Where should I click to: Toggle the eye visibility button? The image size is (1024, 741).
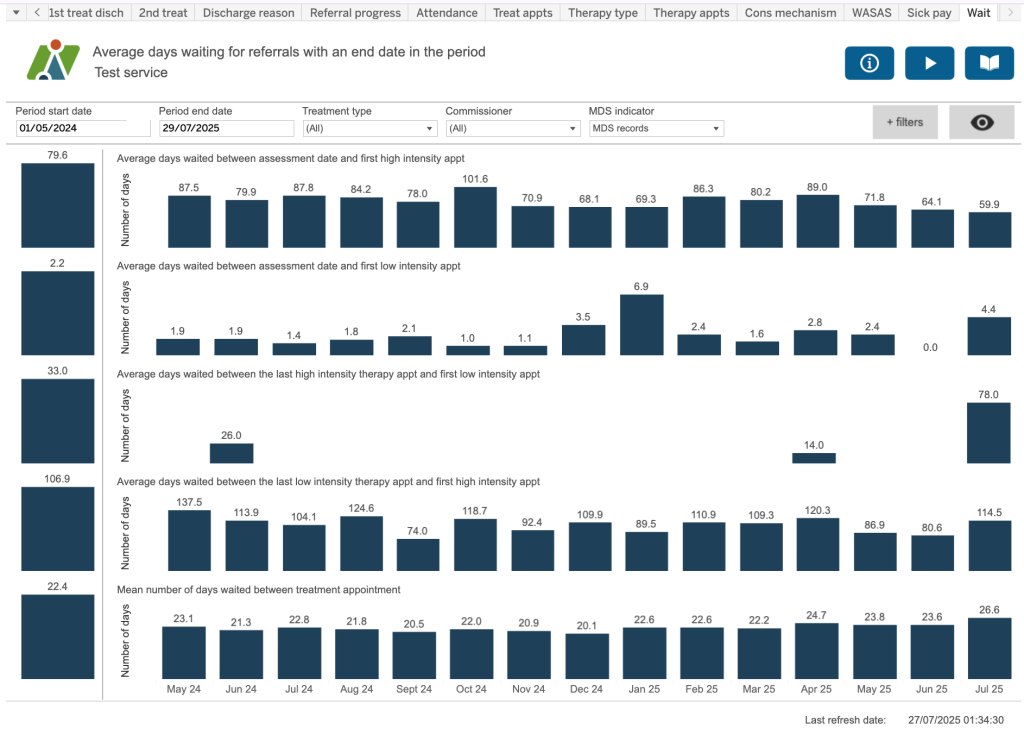[982, 122]
